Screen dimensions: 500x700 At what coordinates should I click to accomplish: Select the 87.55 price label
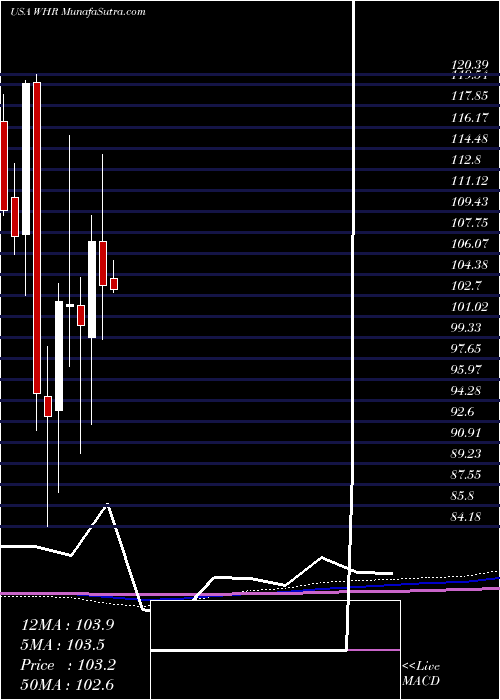click(466, 475)
